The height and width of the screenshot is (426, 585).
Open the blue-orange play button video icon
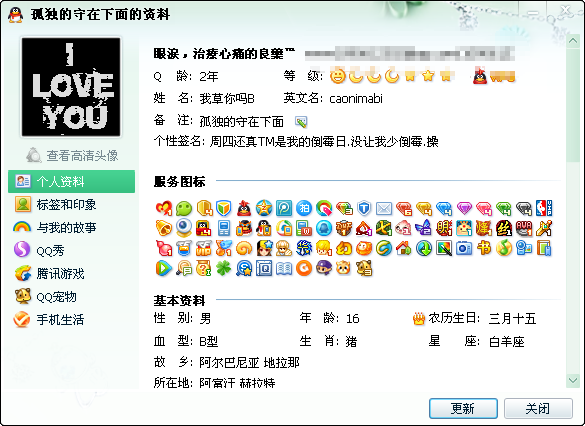(164, 268)
